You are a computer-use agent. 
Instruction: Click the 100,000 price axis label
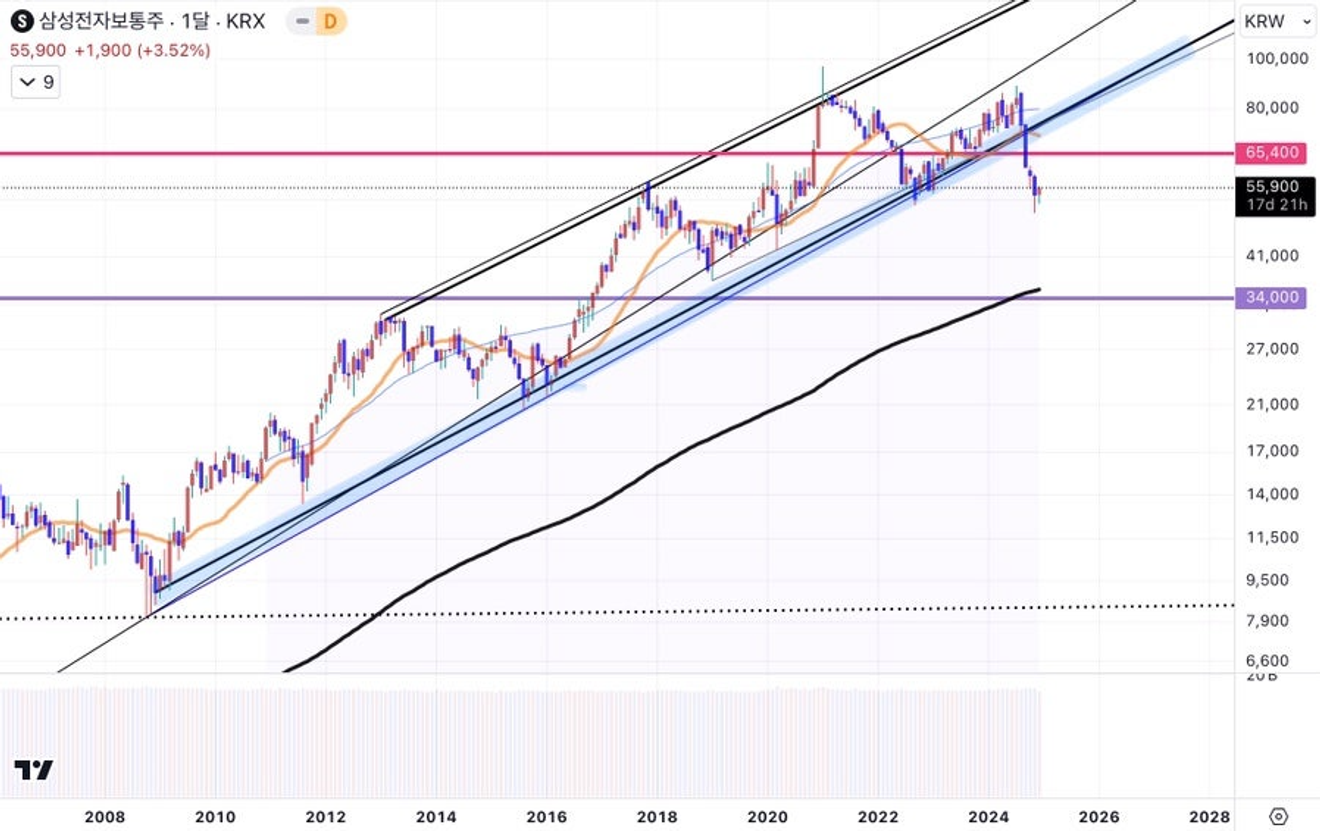(x=1277, y=58)
